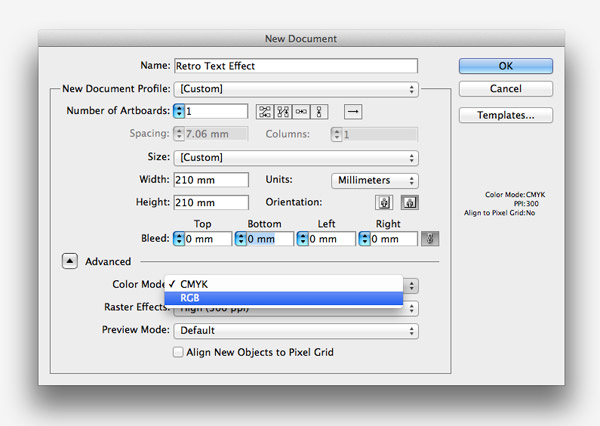This screenshot has height=426, width=600.
Task: Toggle the bleed link chain icon
Action: (429, 239)
